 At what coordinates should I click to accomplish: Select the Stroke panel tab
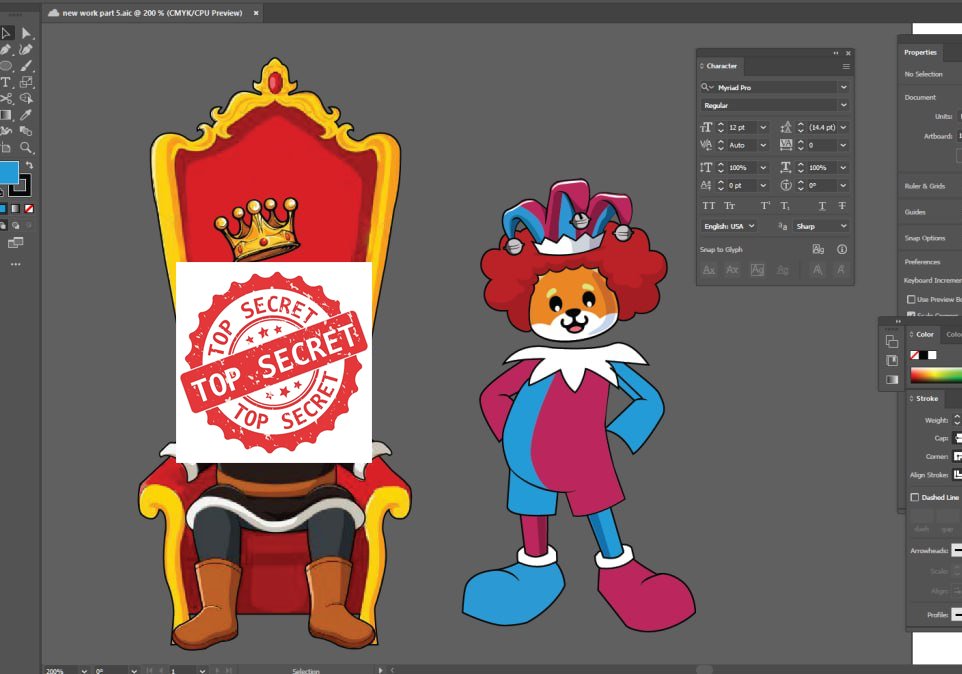(x=926, y=399)
